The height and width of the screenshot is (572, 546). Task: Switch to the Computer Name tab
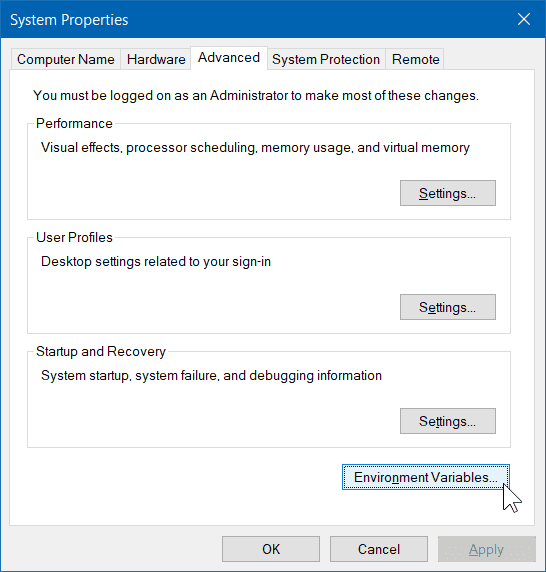tap(66, 59)
